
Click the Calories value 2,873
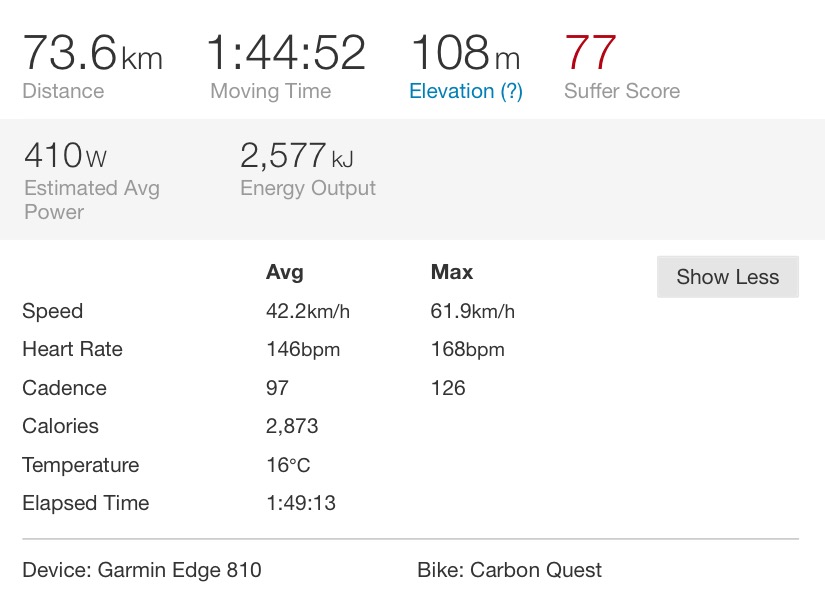coord(292,426)
